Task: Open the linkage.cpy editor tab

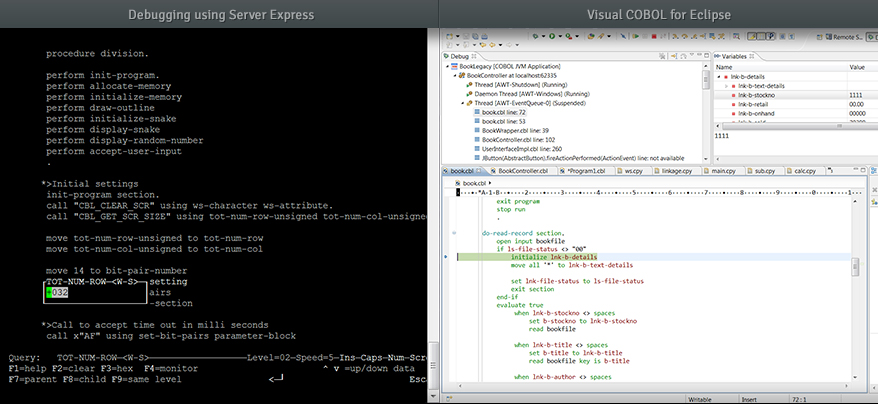Action: (x=675, y=171)
